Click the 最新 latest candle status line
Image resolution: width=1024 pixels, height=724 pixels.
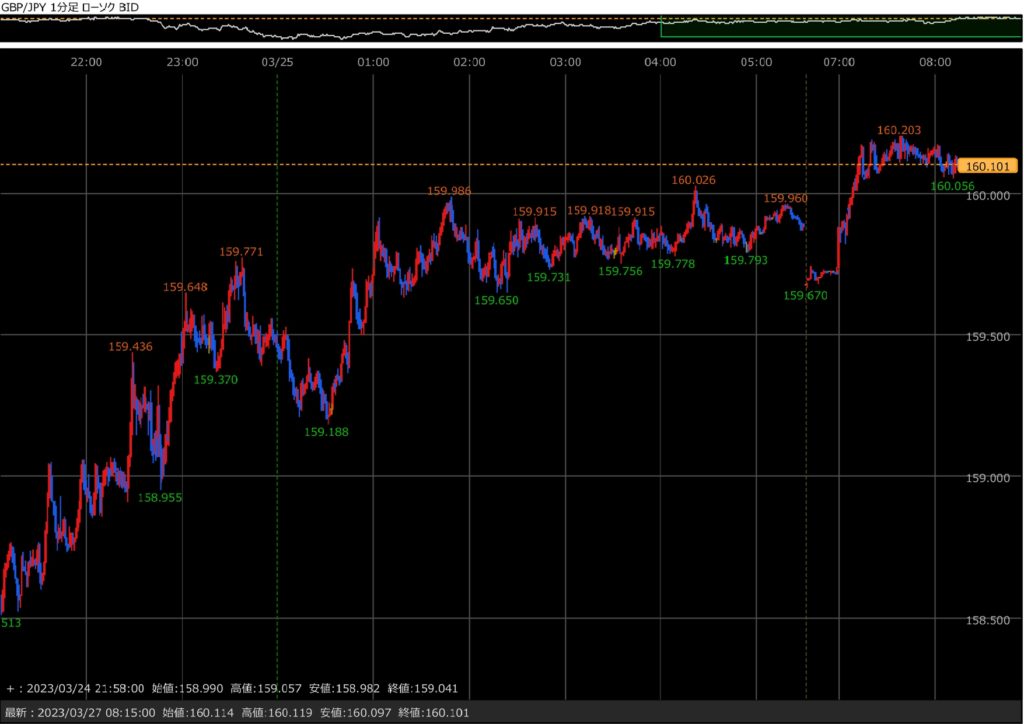[x=232, y=713]
